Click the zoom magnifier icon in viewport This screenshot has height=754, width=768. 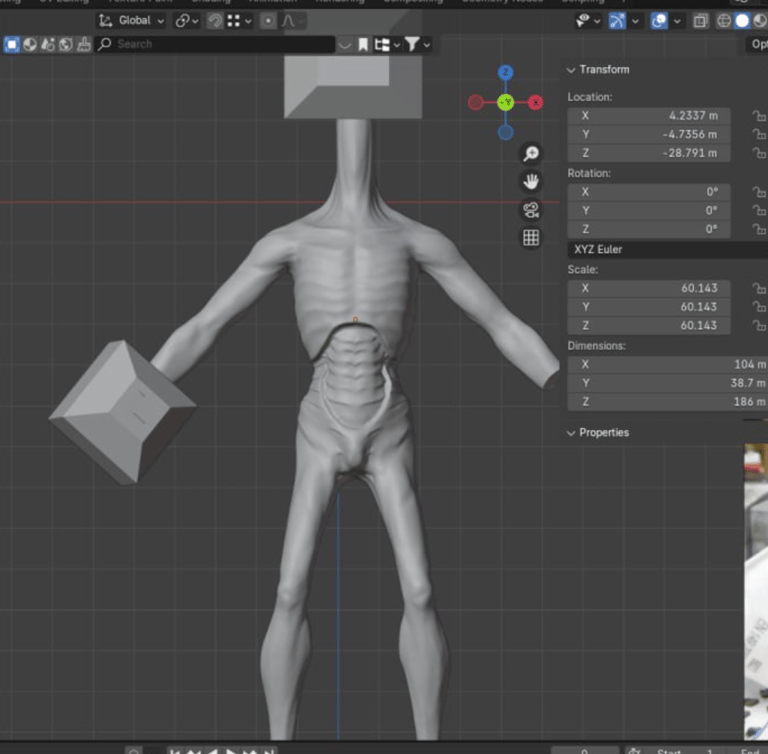pyautogui.click(x=531, y=153)
